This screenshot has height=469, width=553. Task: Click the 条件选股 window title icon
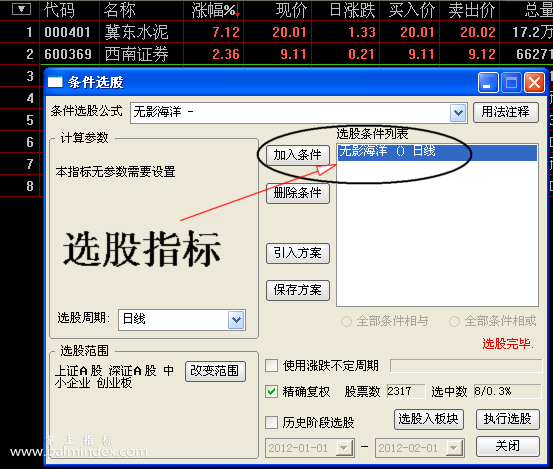pos(55,82)
